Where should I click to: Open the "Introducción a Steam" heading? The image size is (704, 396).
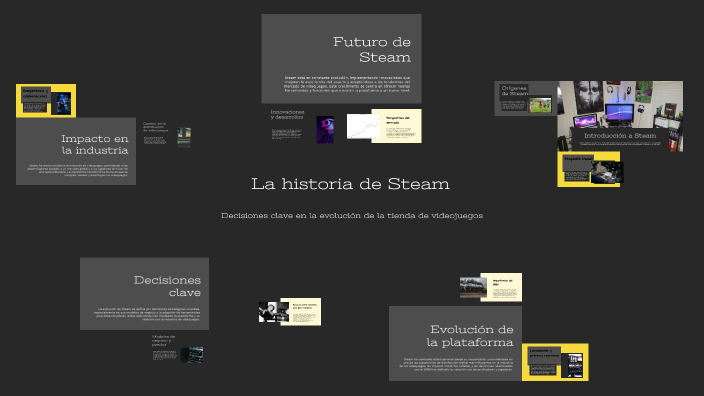620,136
